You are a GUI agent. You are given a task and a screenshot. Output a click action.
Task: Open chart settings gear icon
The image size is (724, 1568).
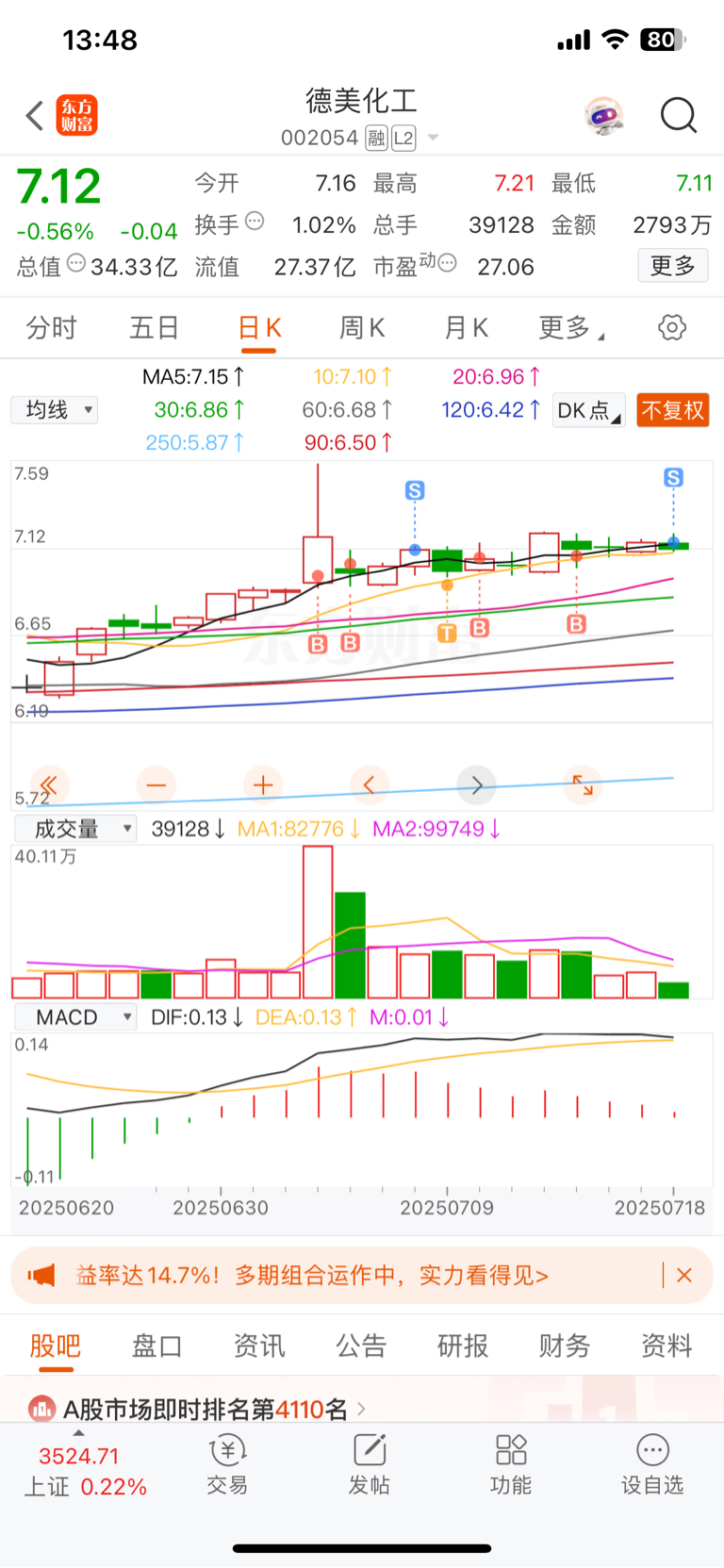coord(672,327)
